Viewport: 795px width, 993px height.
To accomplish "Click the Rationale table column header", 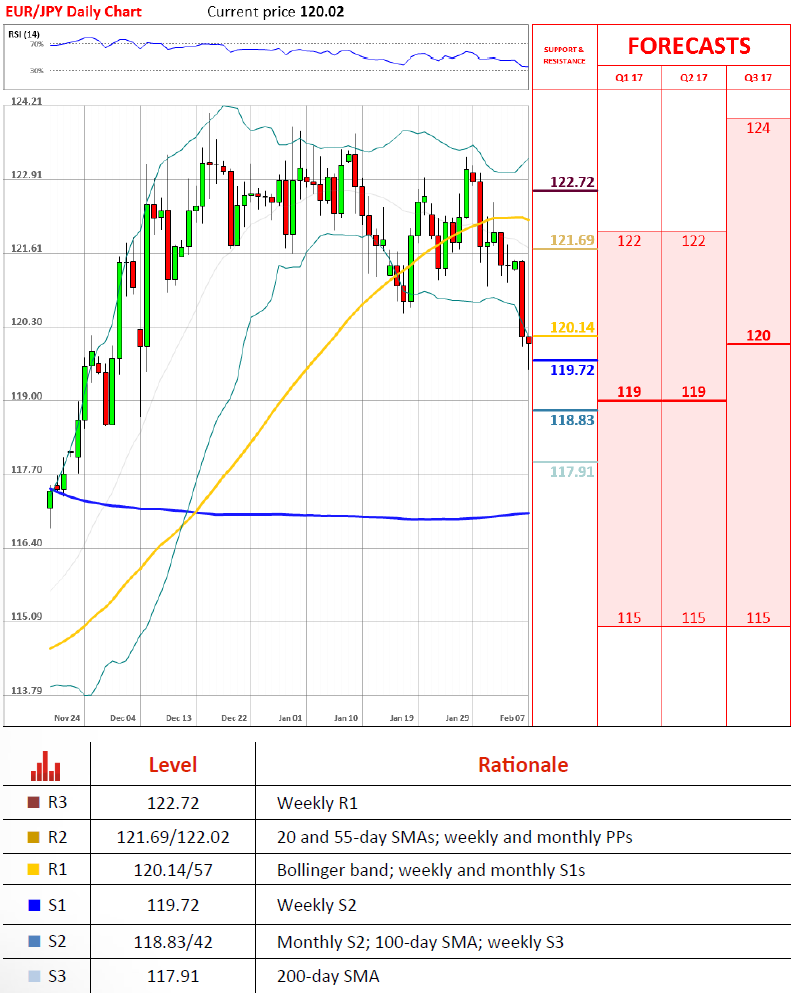I will coord(522,765).
